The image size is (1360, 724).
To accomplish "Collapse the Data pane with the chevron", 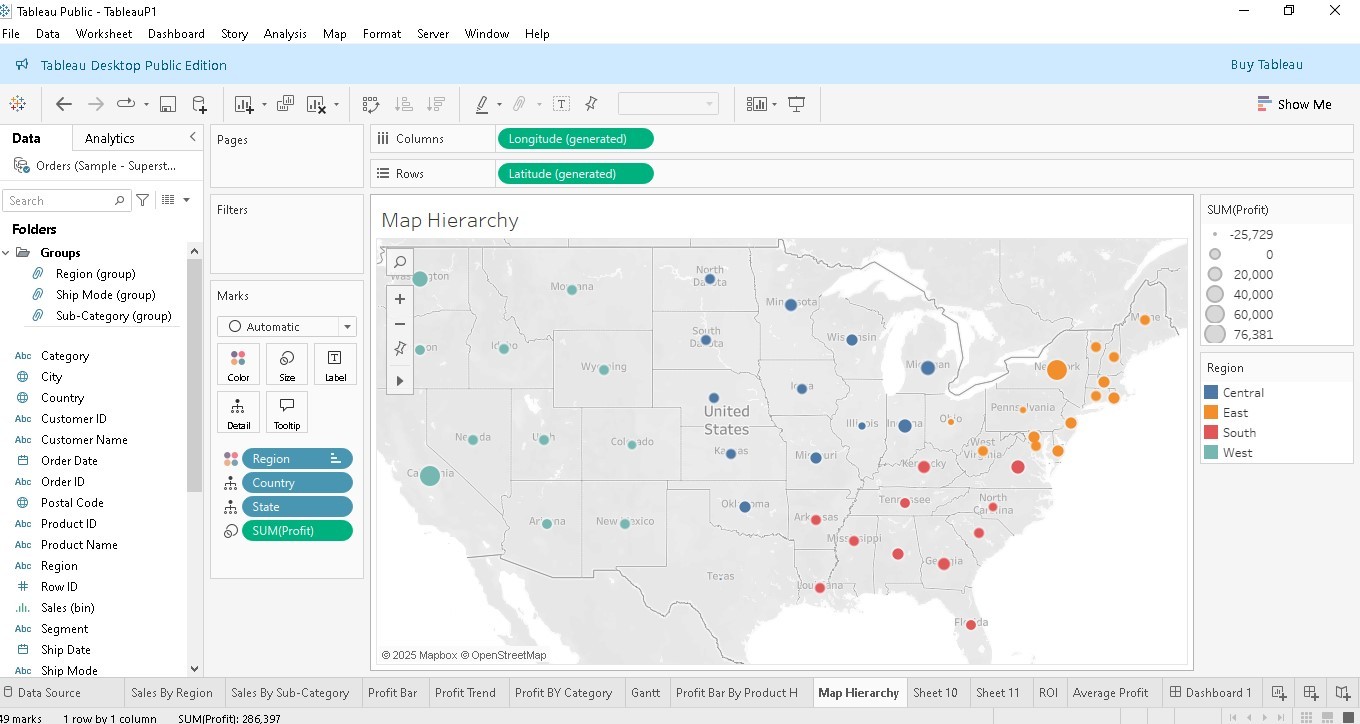I will coord(193,136).
